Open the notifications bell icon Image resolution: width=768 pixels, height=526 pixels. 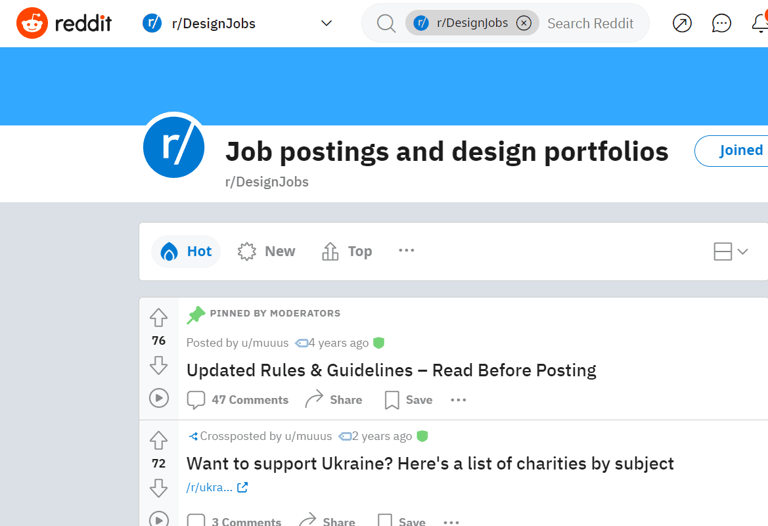click(760, 23)
